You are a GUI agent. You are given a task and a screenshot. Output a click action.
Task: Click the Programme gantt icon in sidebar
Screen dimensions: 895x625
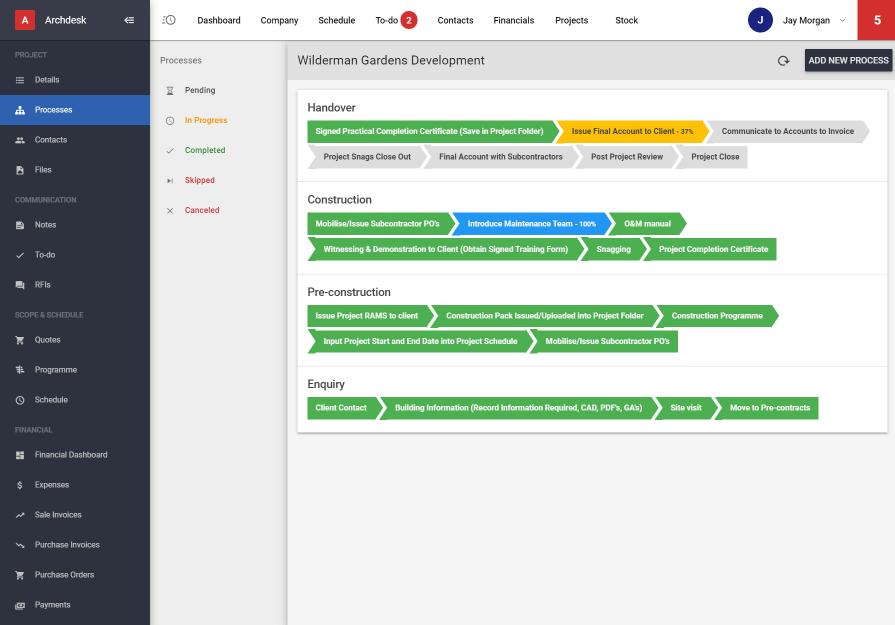coord(20,370)
